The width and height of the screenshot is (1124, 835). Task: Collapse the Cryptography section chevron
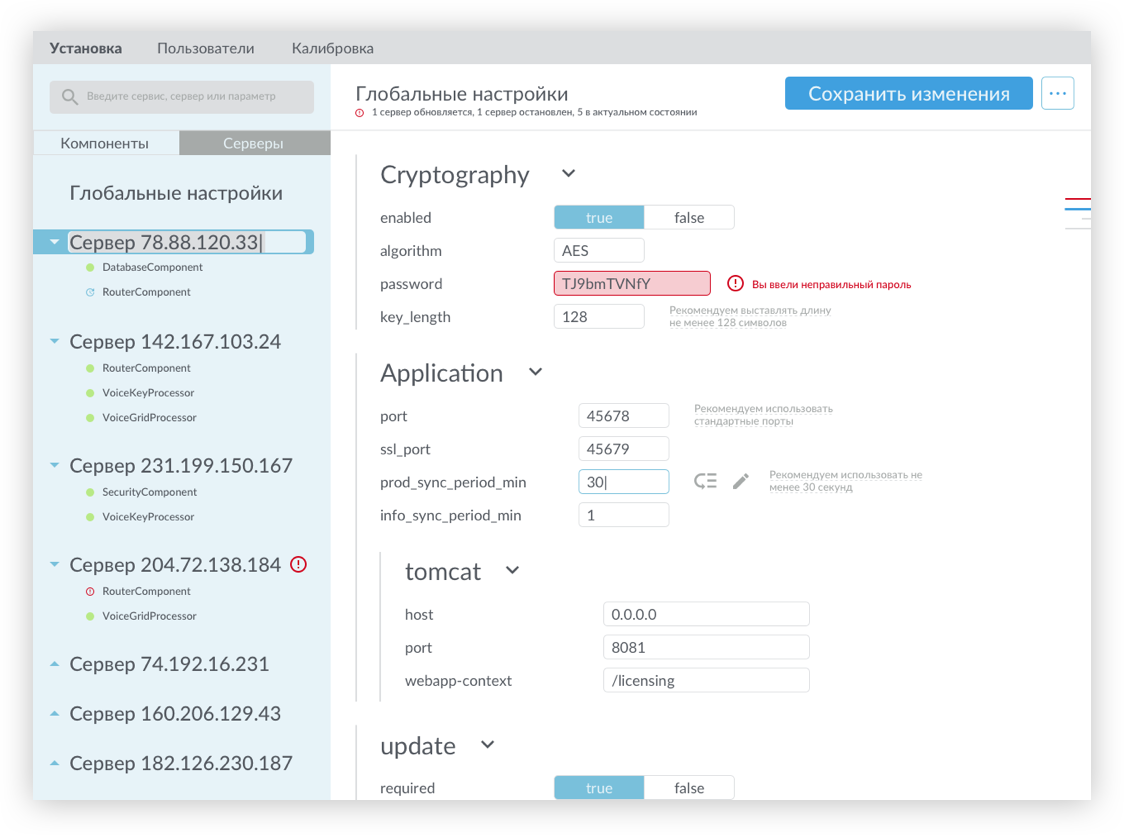coord(568,173)
